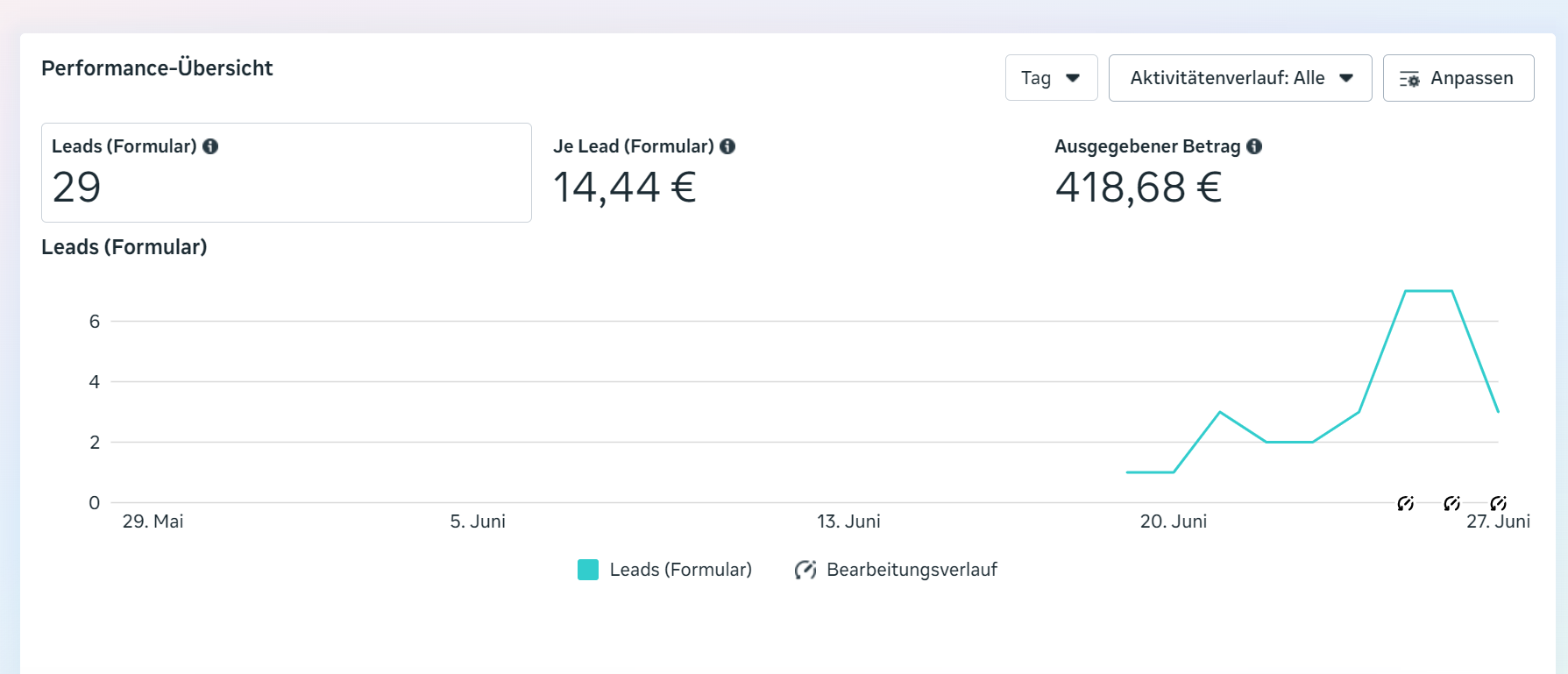The image size is (1568, 674).
Task: Click the Bearbeitungsverlauf legend label
Action: (x=912, y=570)
